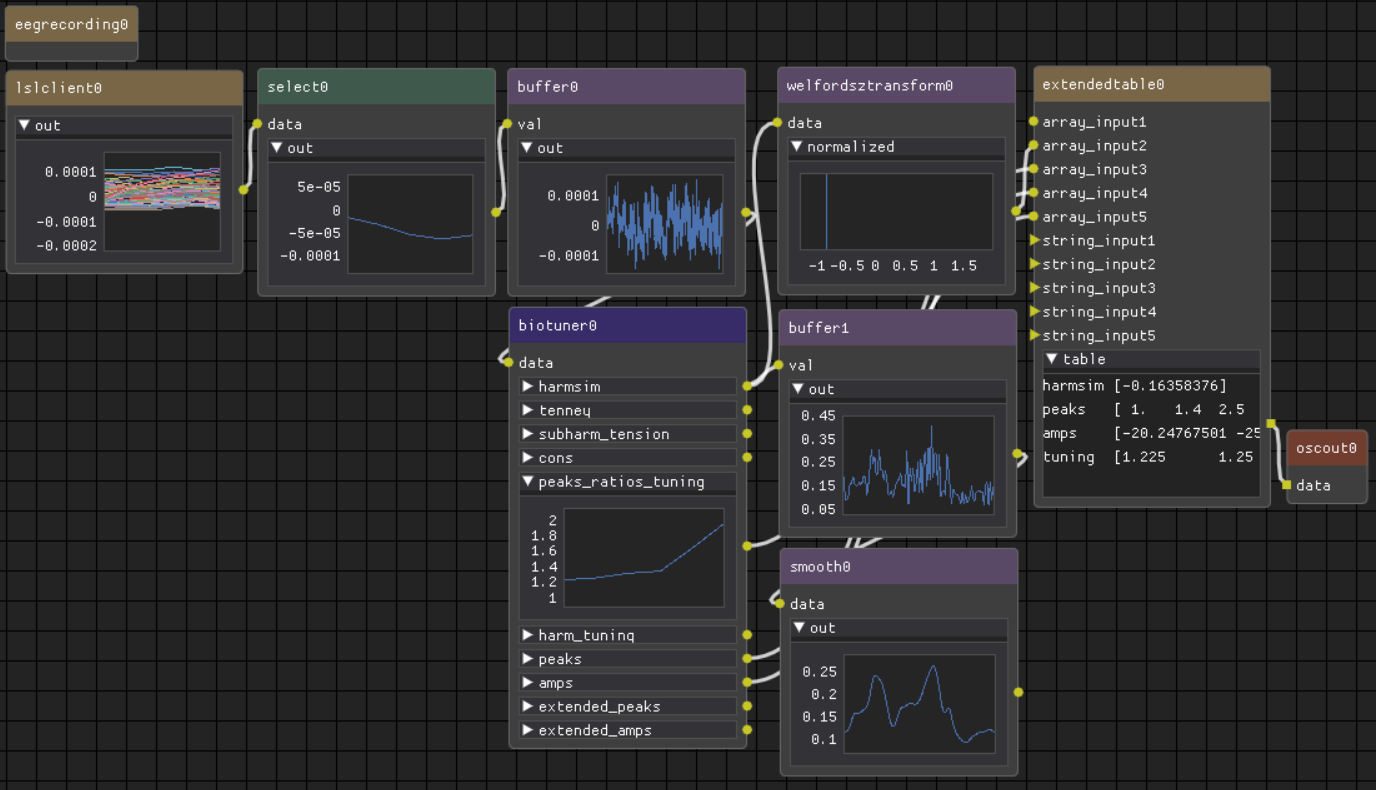Click the buffer0 output connector dot
Image resolution: width=1376 pixels, height=790 pixels.
coord(746,212)
